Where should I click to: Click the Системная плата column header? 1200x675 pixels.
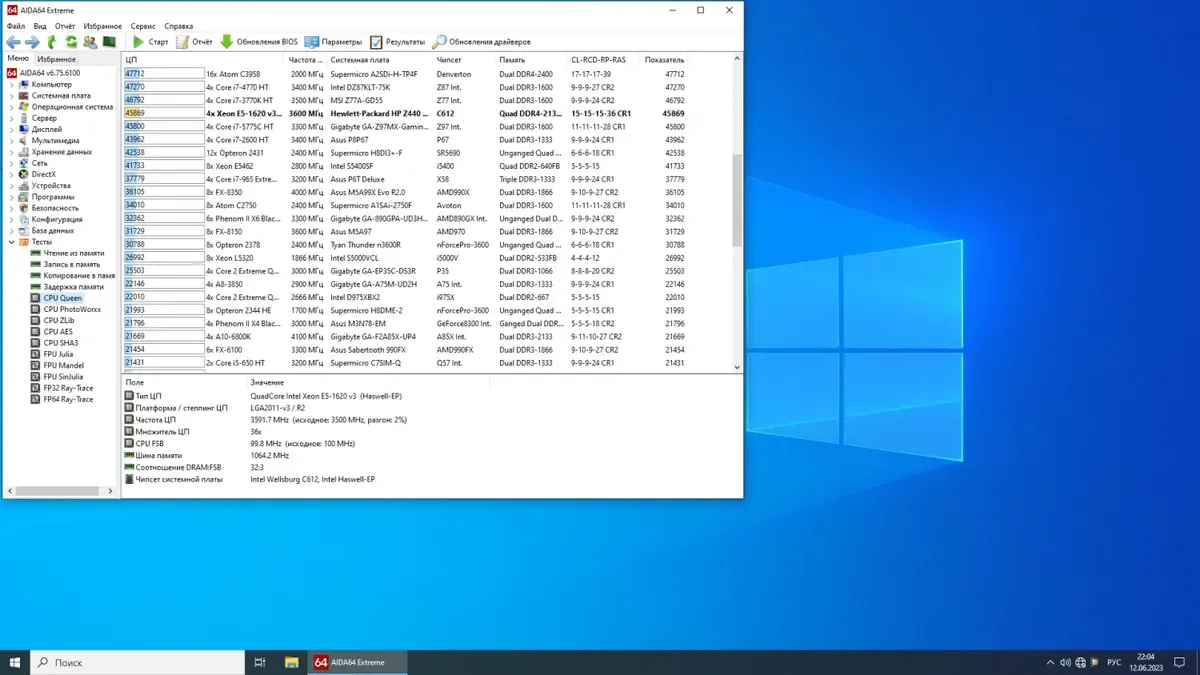click(361, 60)
